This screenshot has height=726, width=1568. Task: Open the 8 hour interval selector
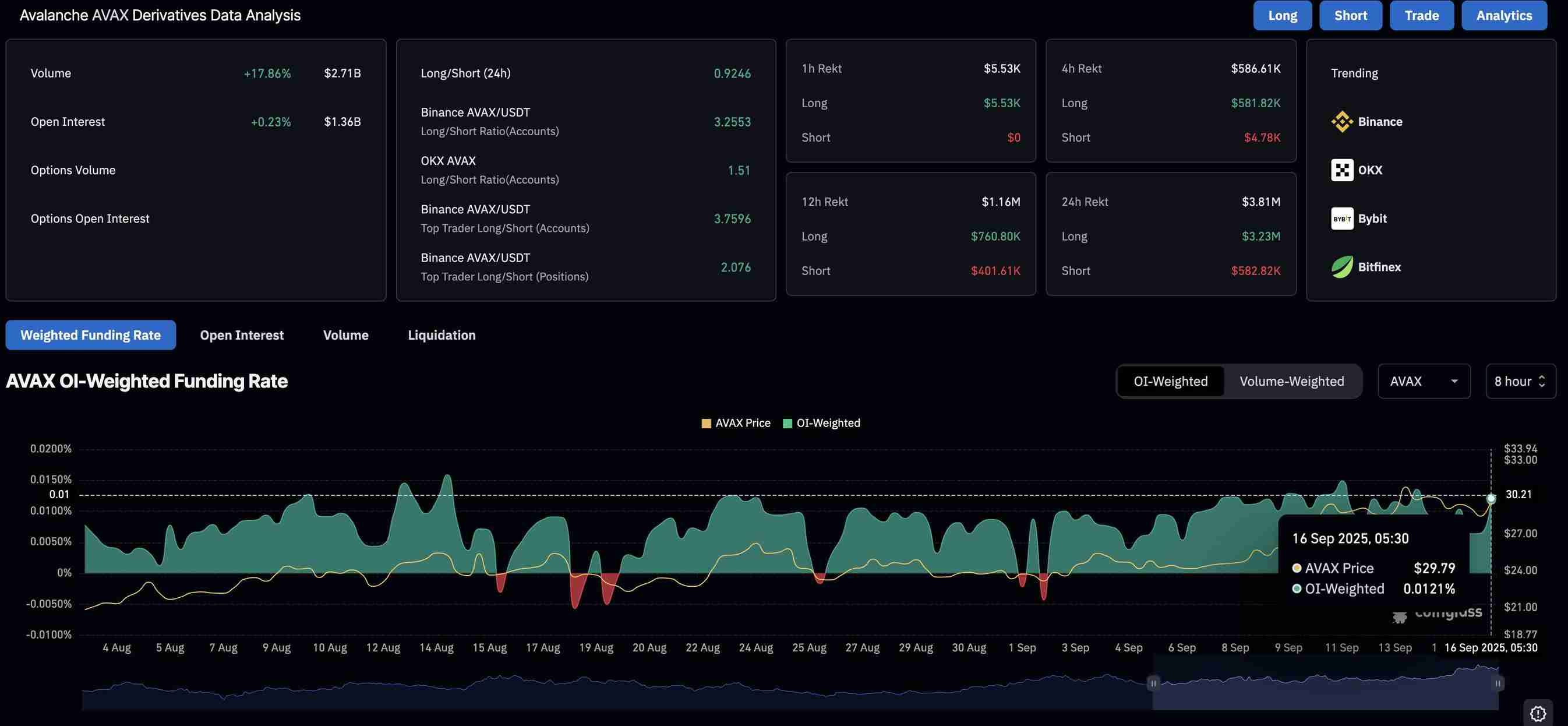coord(1520,381)
